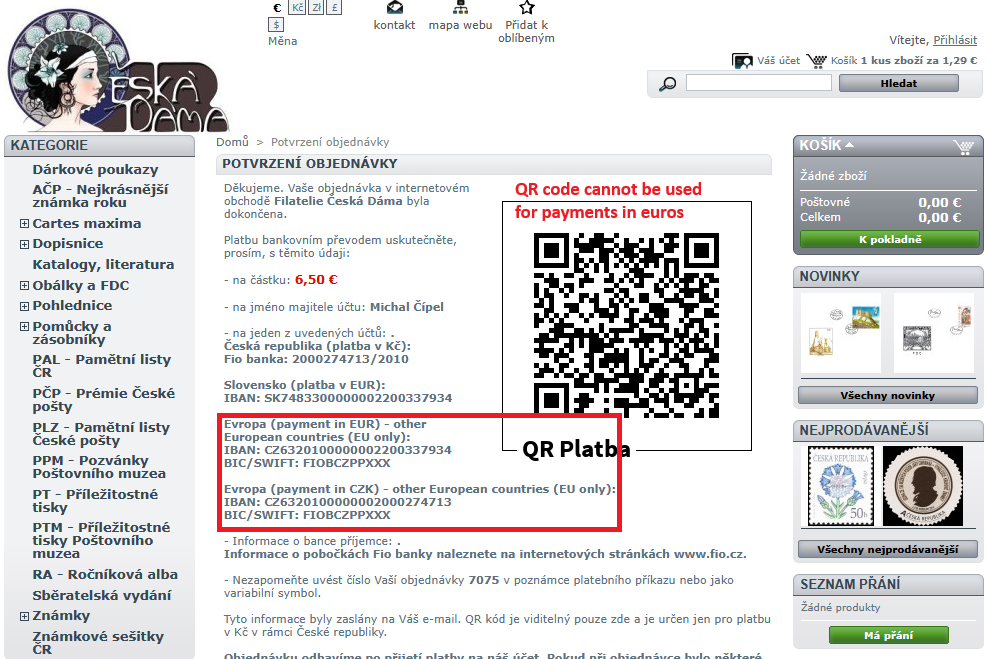Click the star icon to add to favorites
Viewport: 987px width, 659px height.
(x=526, y=7)
